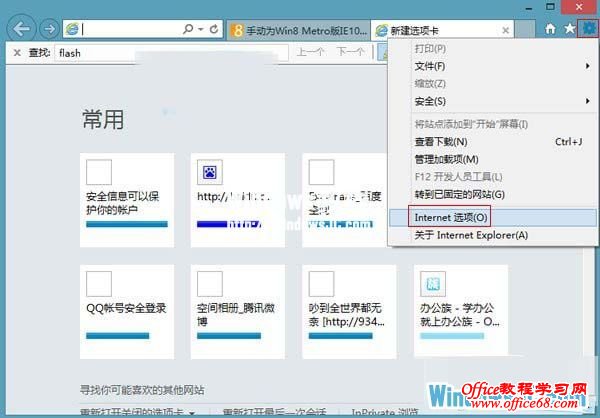Open 文件(F) submenu

(492, 66)
